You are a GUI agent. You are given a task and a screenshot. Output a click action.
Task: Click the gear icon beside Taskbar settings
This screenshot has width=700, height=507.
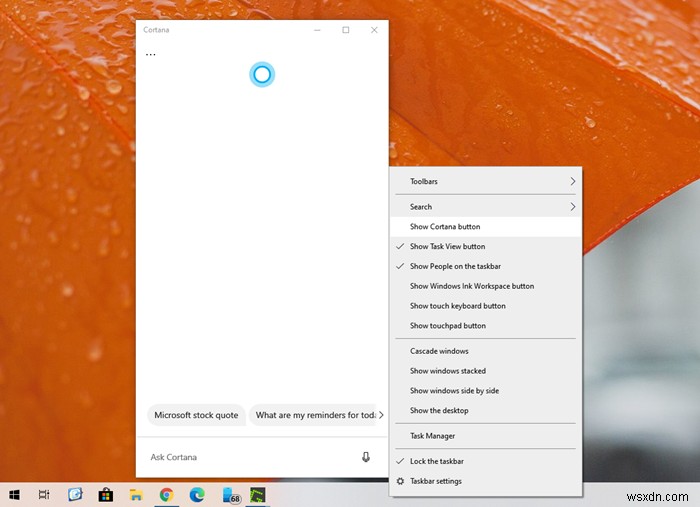400,481
